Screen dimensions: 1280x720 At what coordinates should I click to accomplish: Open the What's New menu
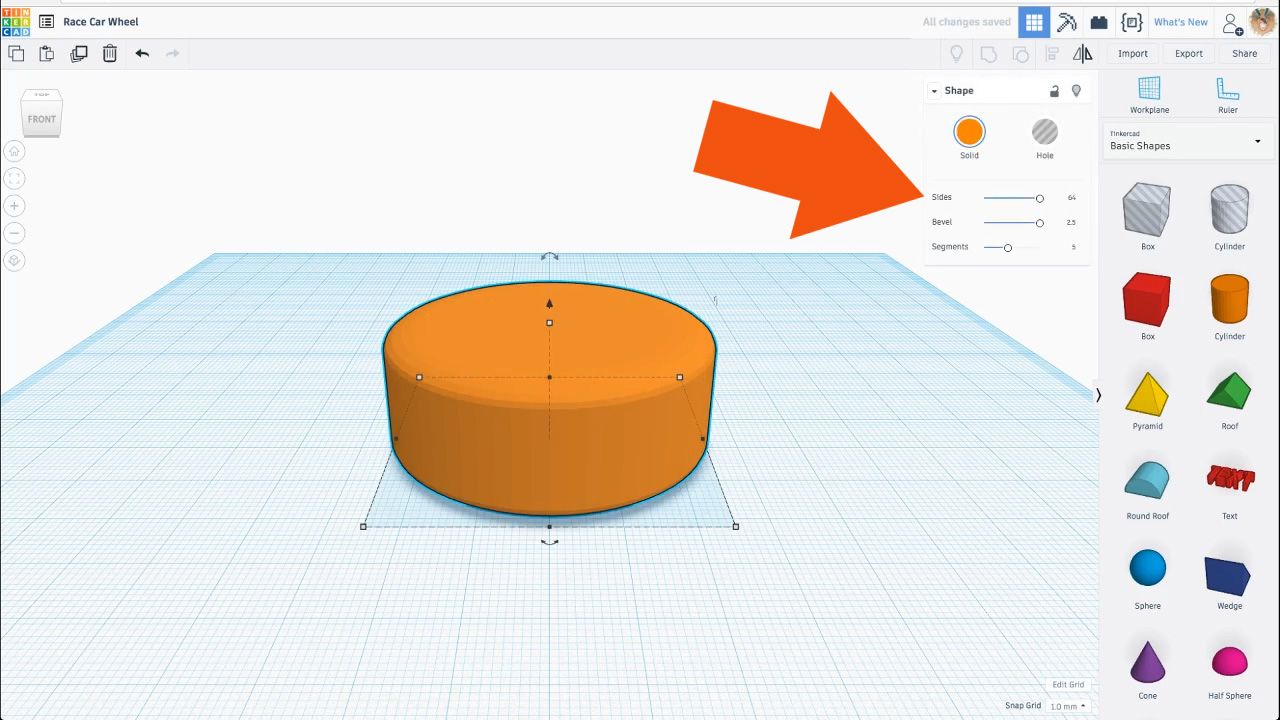pyautogui.click(x=1181, y=21)
